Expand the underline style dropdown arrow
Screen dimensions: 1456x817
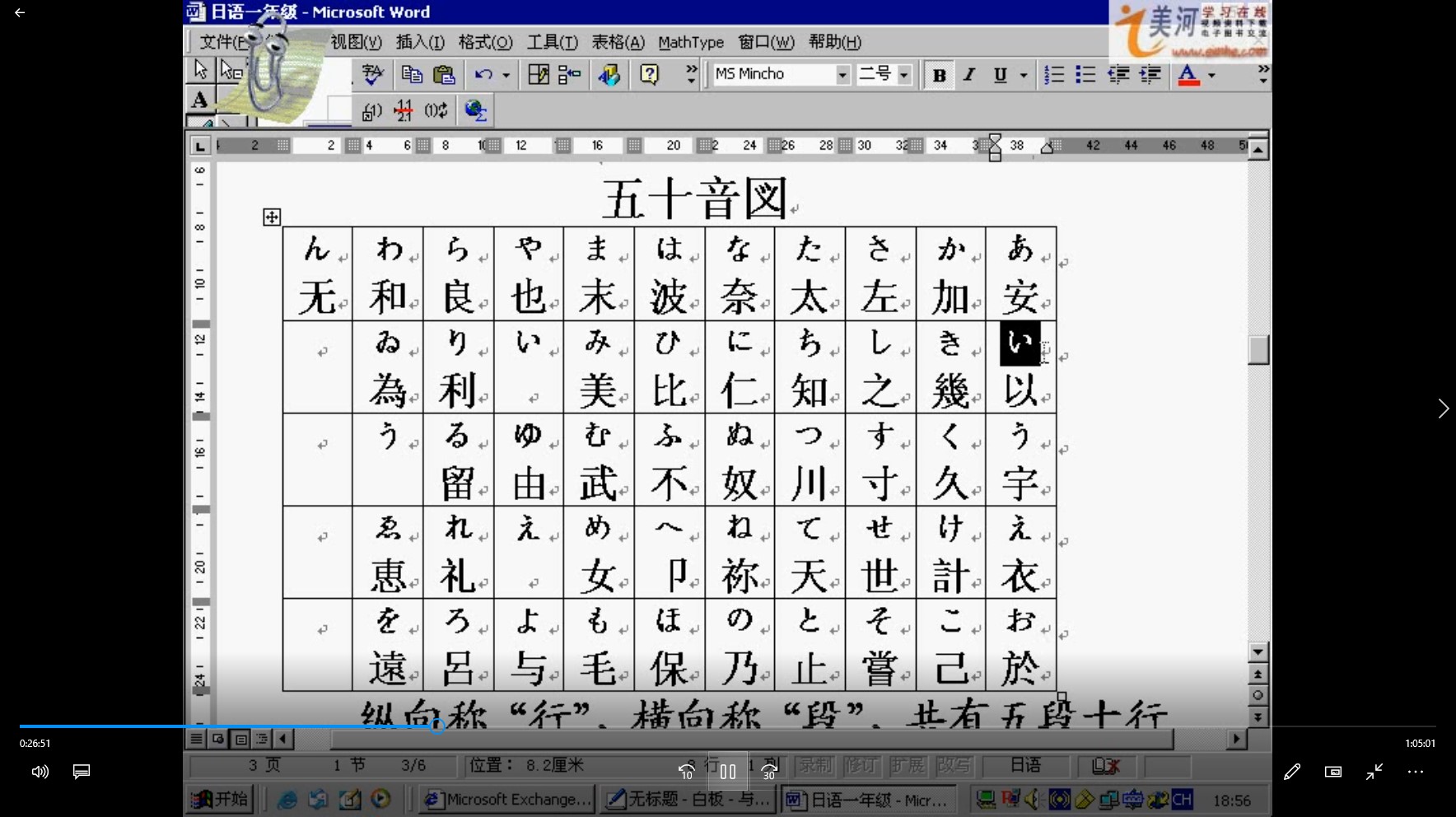pos(1024,75)
